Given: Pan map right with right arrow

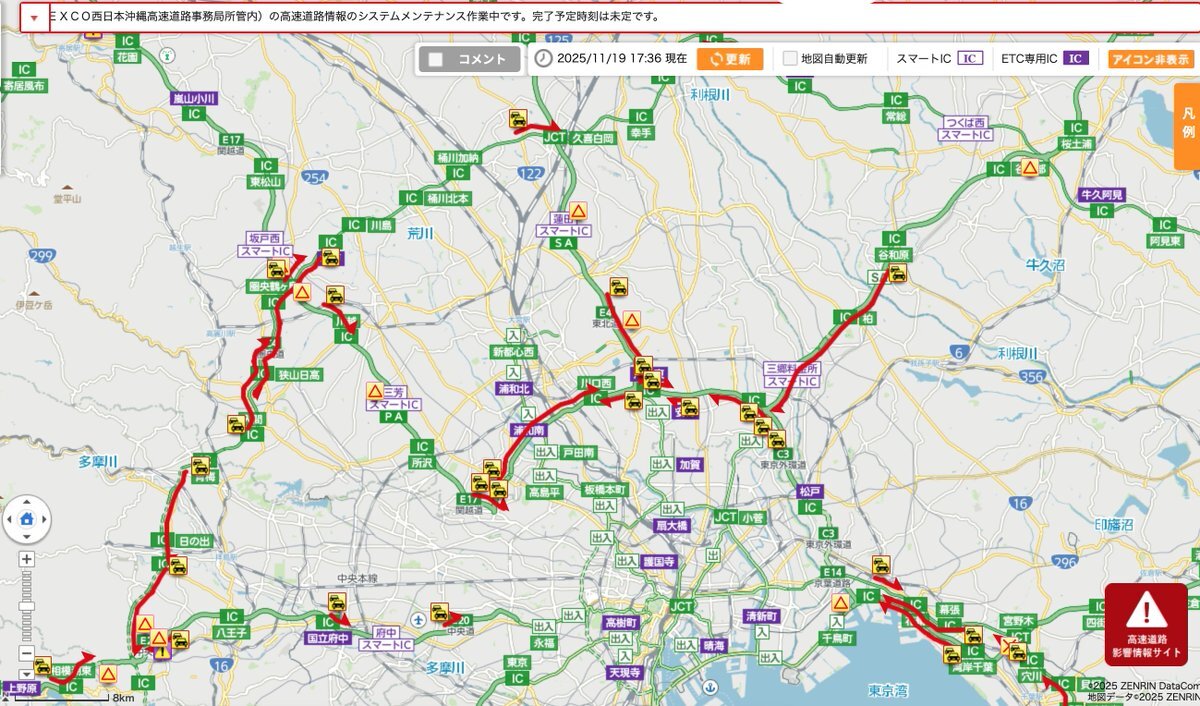Looking at the screenshot, I should [45, 519].
